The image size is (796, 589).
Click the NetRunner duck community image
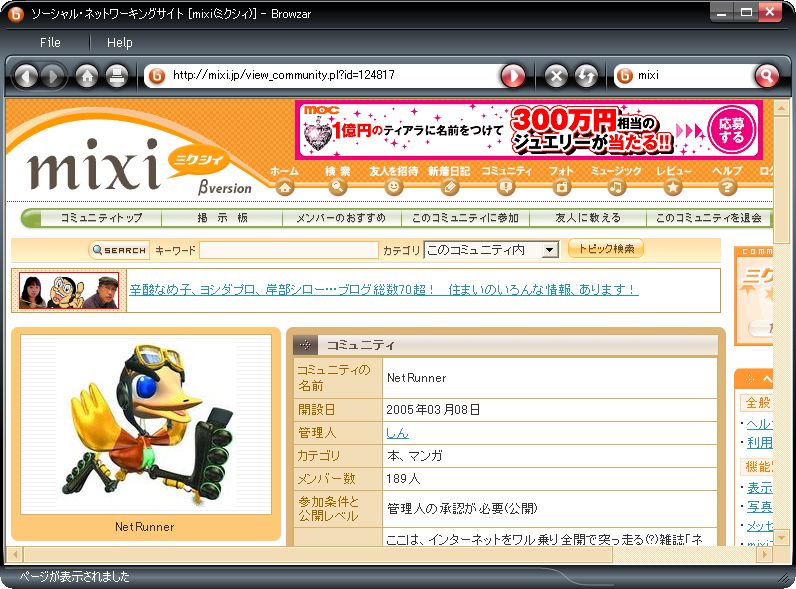coord(146,424)
